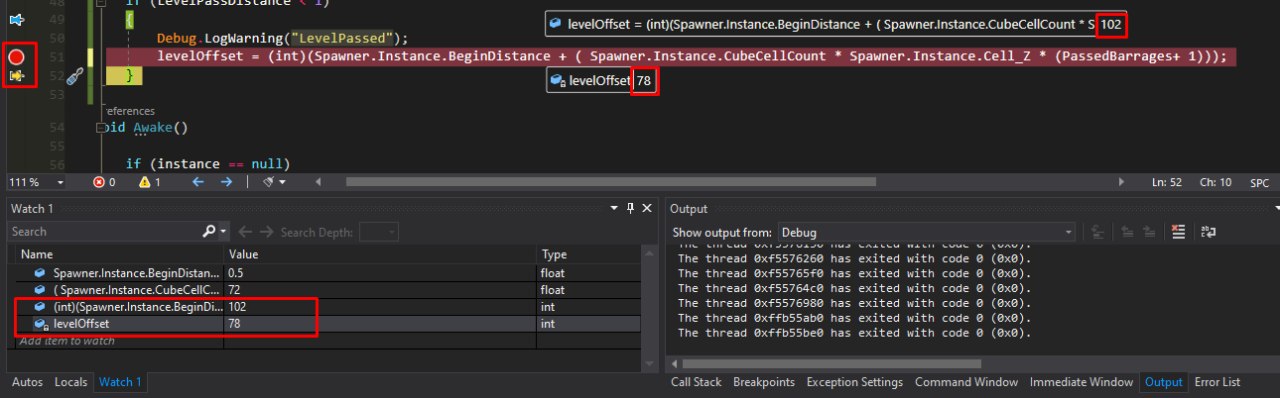Select the levelOffset watch row name
This screenshot has height=398, width=1280.
point(80,324)
